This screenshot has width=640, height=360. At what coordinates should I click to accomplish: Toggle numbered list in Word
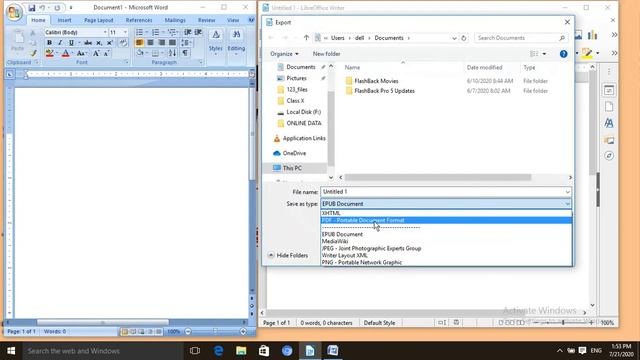[x=156, y=32]
